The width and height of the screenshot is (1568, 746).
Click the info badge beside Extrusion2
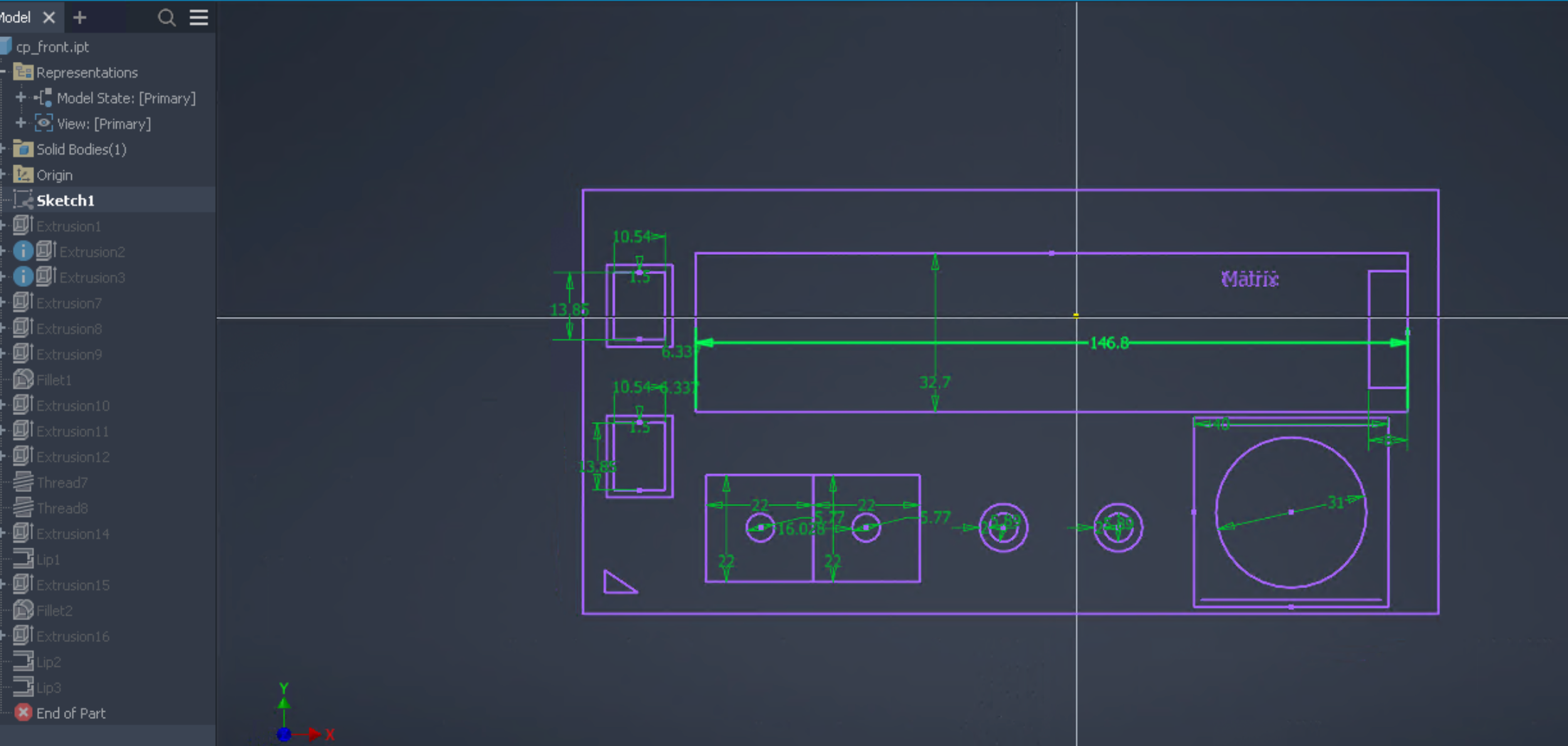(23, 251)
